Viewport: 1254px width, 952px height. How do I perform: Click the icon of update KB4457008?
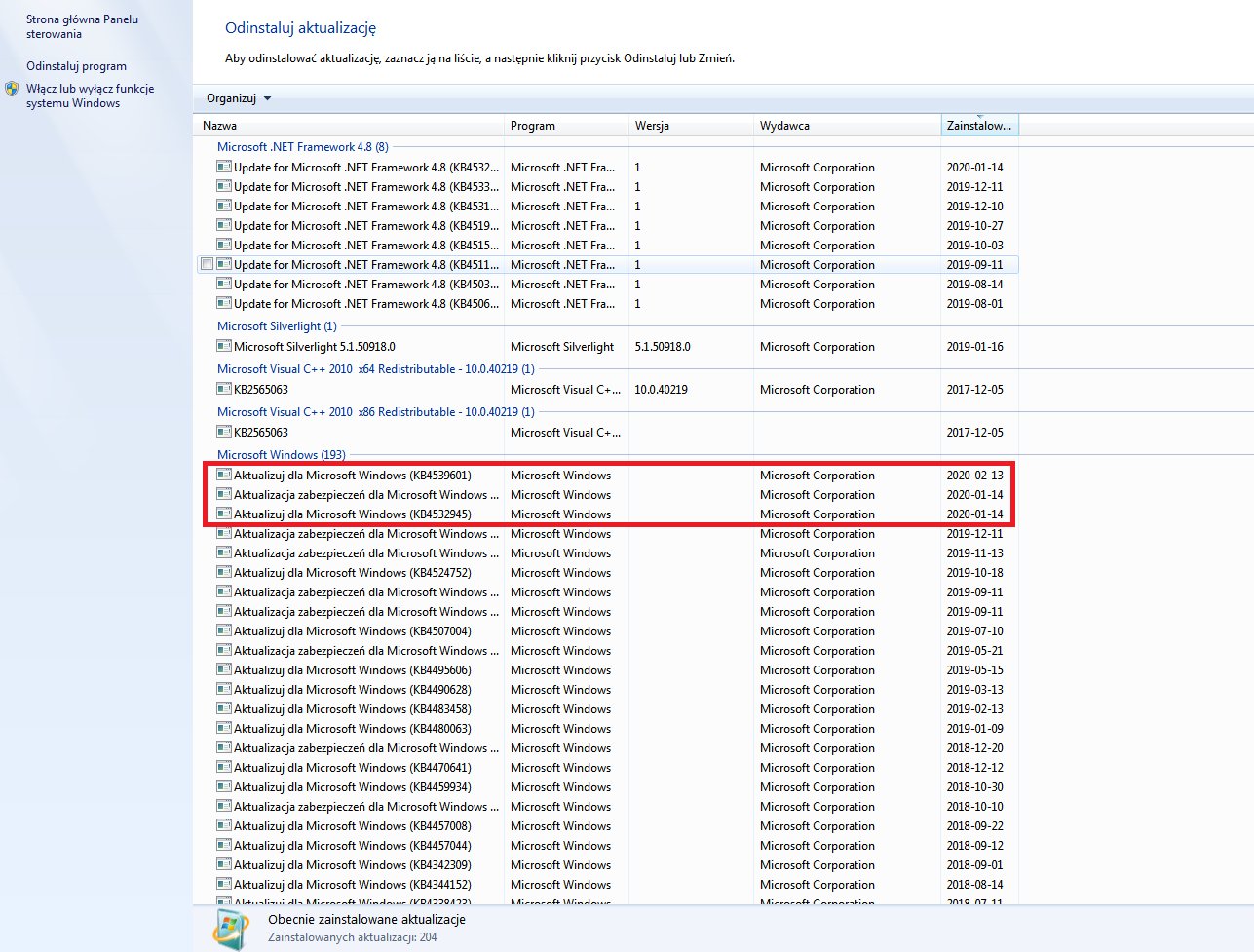(x=224, y=825)
